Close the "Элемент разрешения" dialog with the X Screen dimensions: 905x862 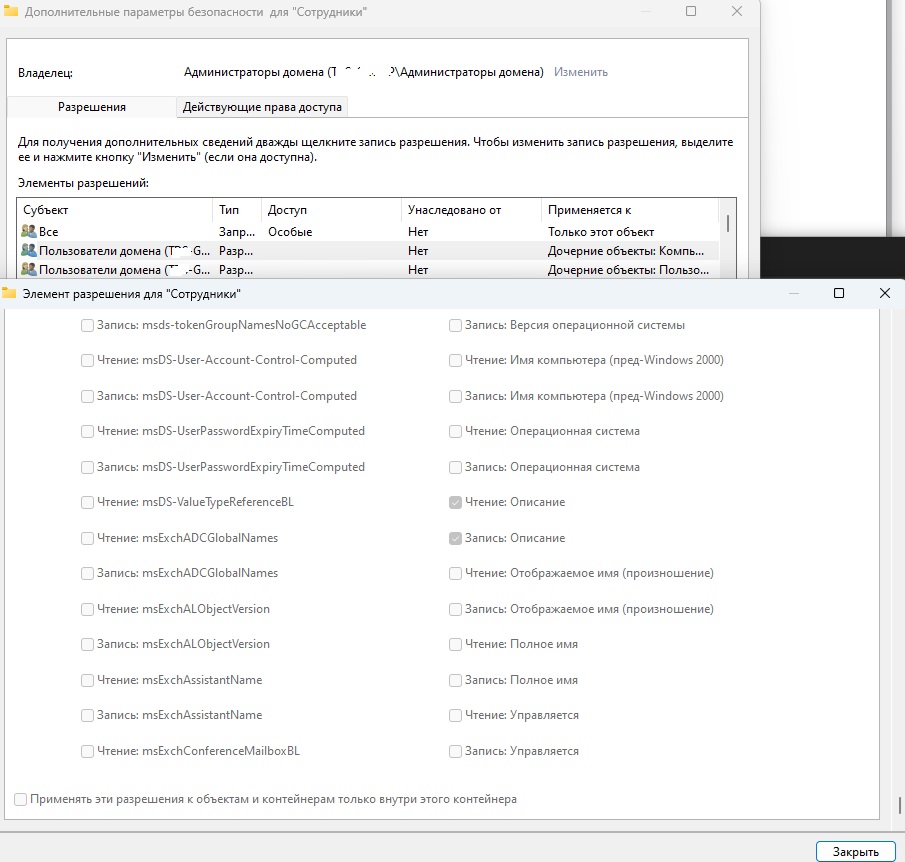(884, 293)
